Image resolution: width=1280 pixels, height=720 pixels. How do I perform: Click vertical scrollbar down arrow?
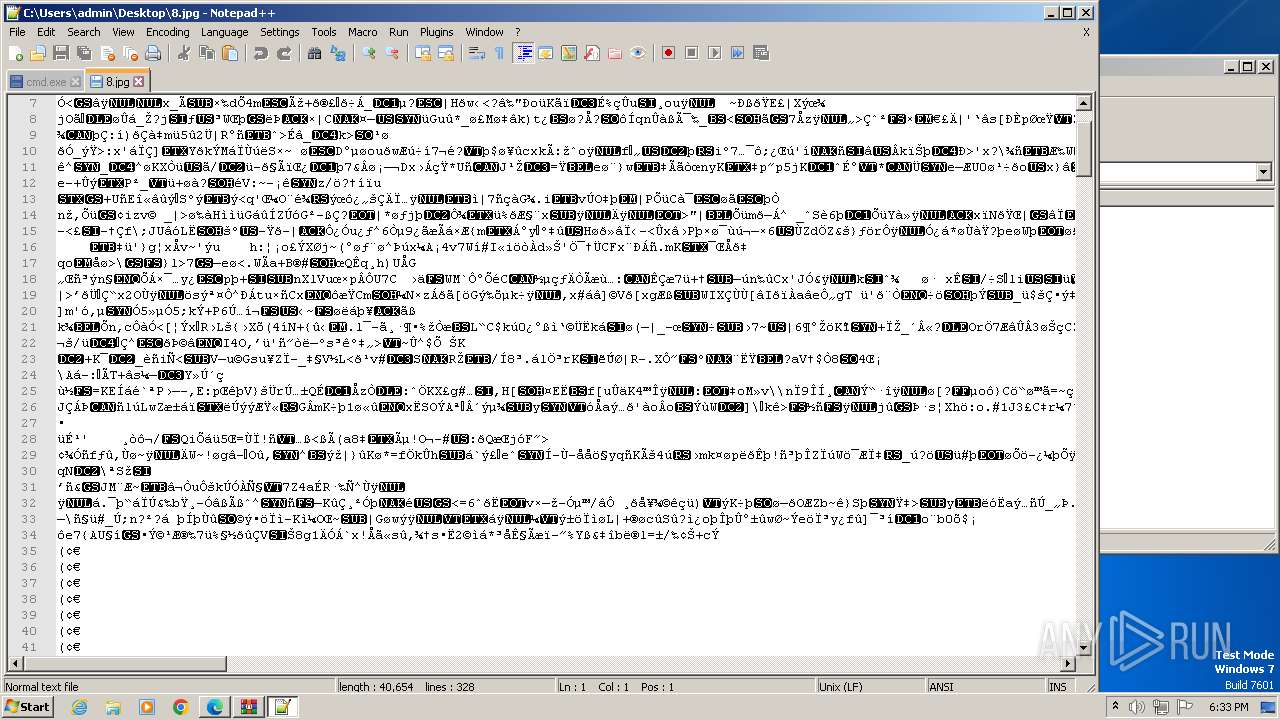pyautogui.click(x=1084, y=648)
